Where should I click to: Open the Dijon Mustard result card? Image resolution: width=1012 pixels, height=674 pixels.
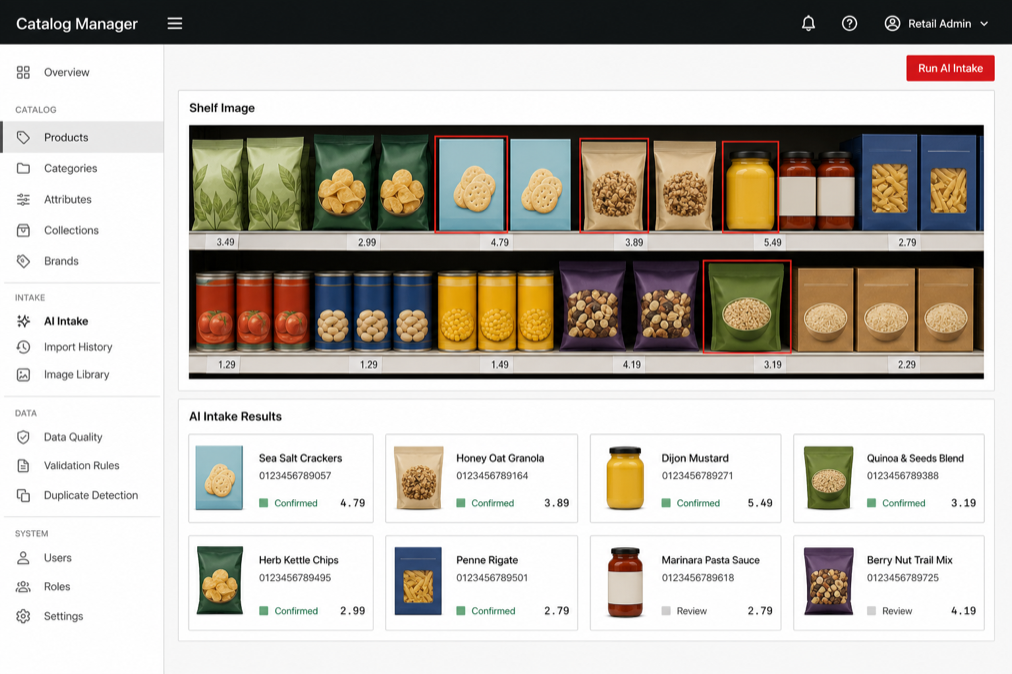(x=685, y=478)
